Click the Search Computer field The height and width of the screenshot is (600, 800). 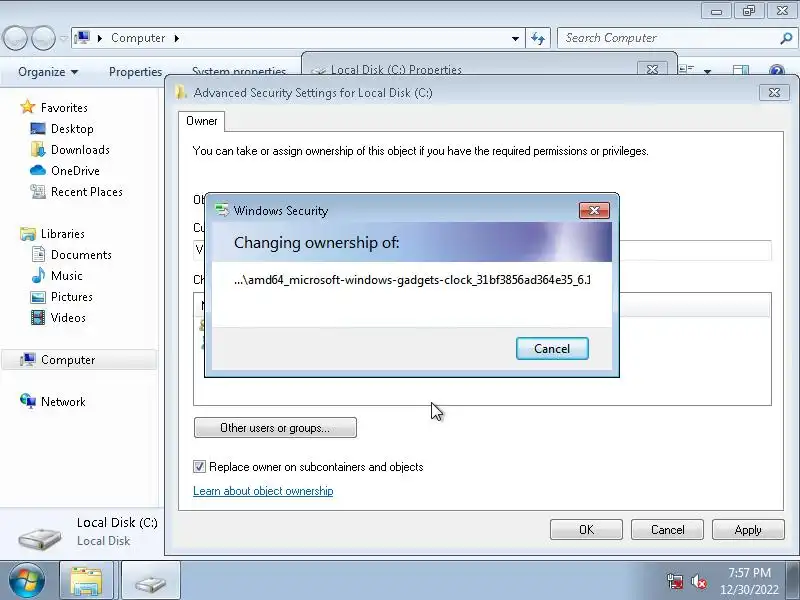pyautogui.click(x=668, y=38)
